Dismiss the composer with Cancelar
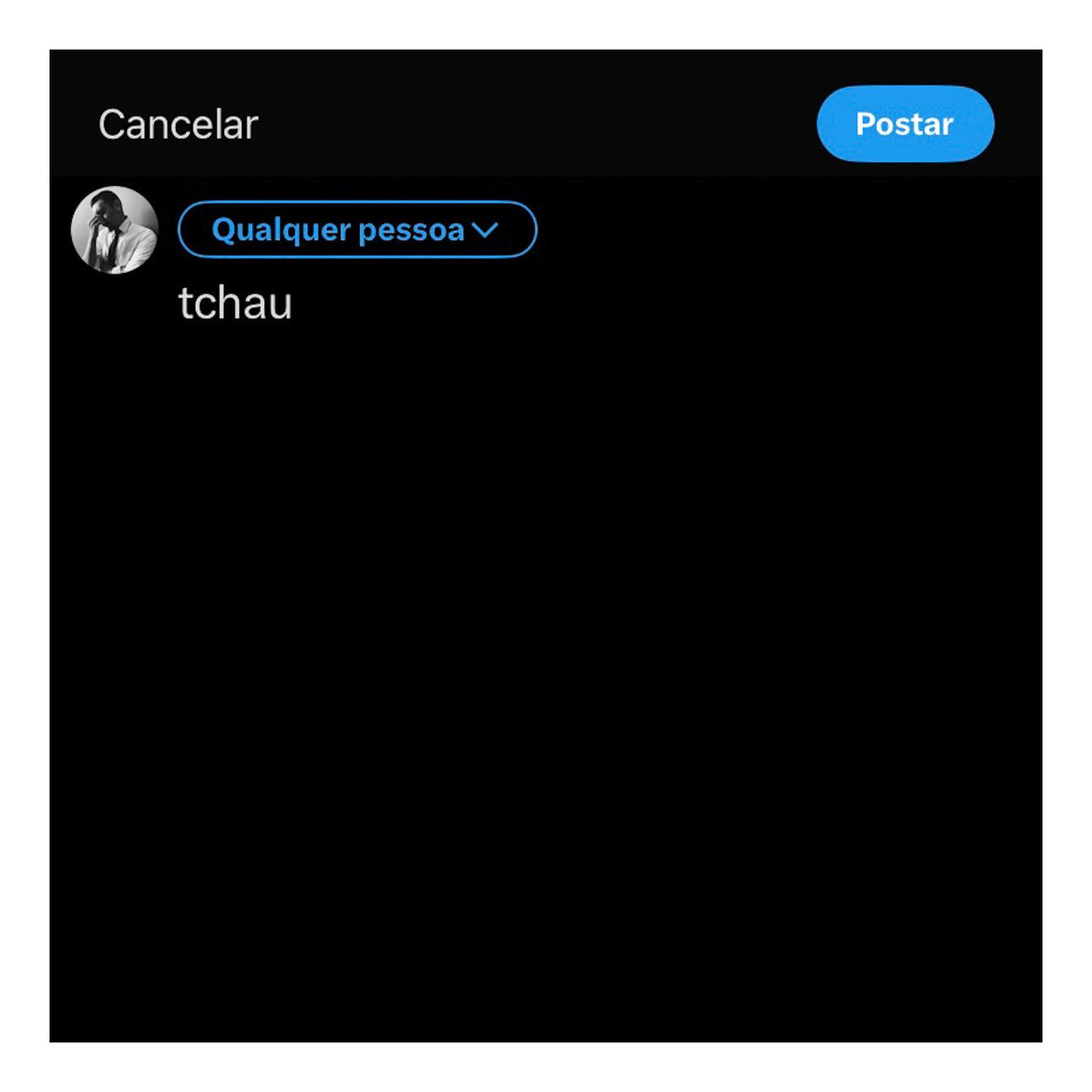This screenshot has height=1092, width=1092. tap(177, 124)
